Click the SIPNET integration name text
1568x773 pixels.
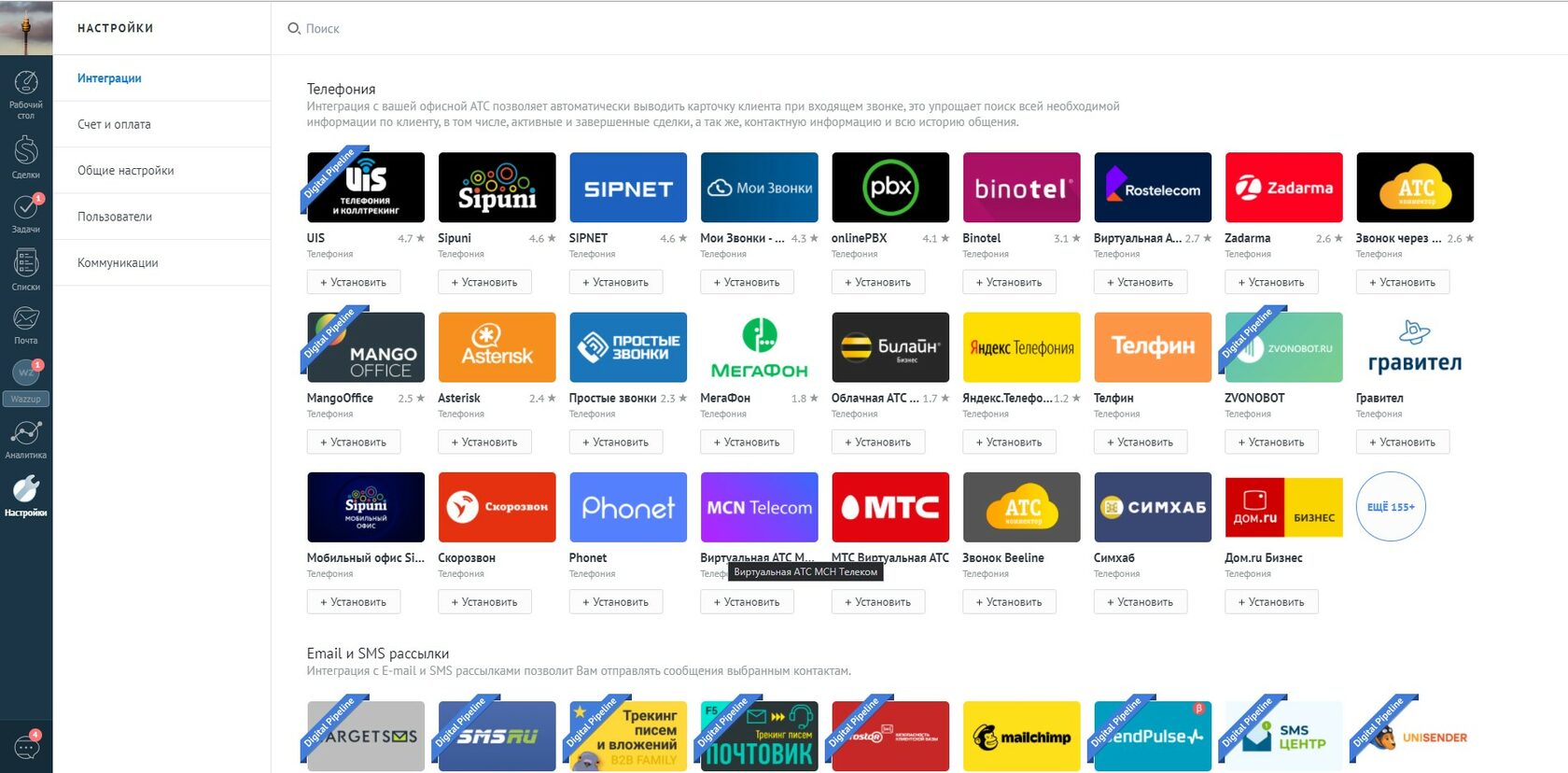588,238
